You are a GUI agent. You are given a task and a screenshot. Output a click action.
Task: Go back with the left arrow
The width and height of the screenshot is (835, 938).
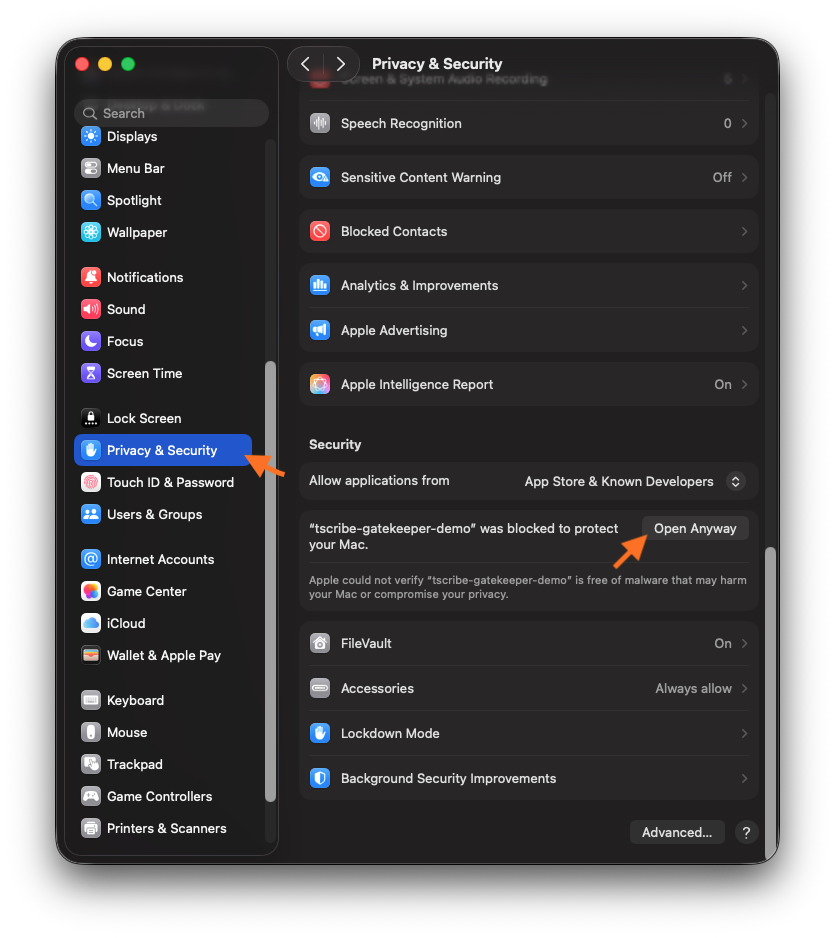pos(306,63)
